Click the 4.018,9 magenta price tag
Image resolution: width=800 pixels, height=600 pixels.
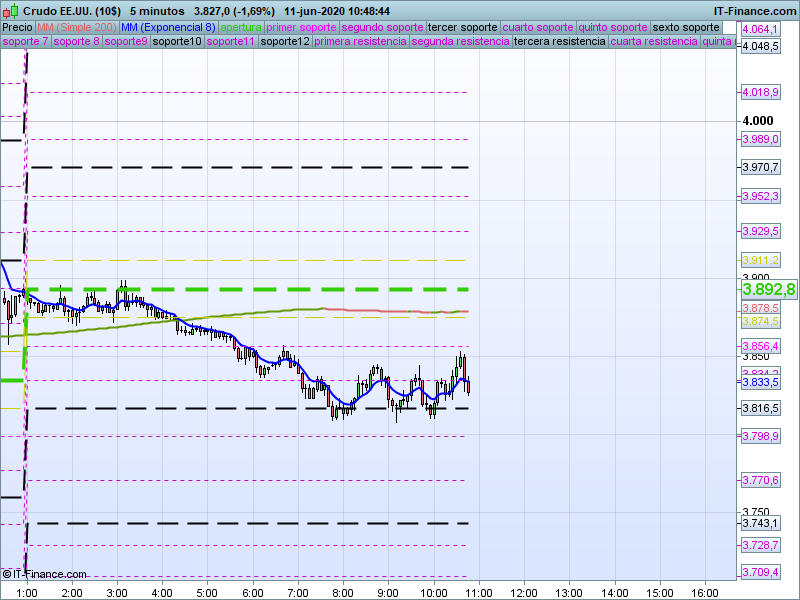pyautogui.click(x=760, y=92)
